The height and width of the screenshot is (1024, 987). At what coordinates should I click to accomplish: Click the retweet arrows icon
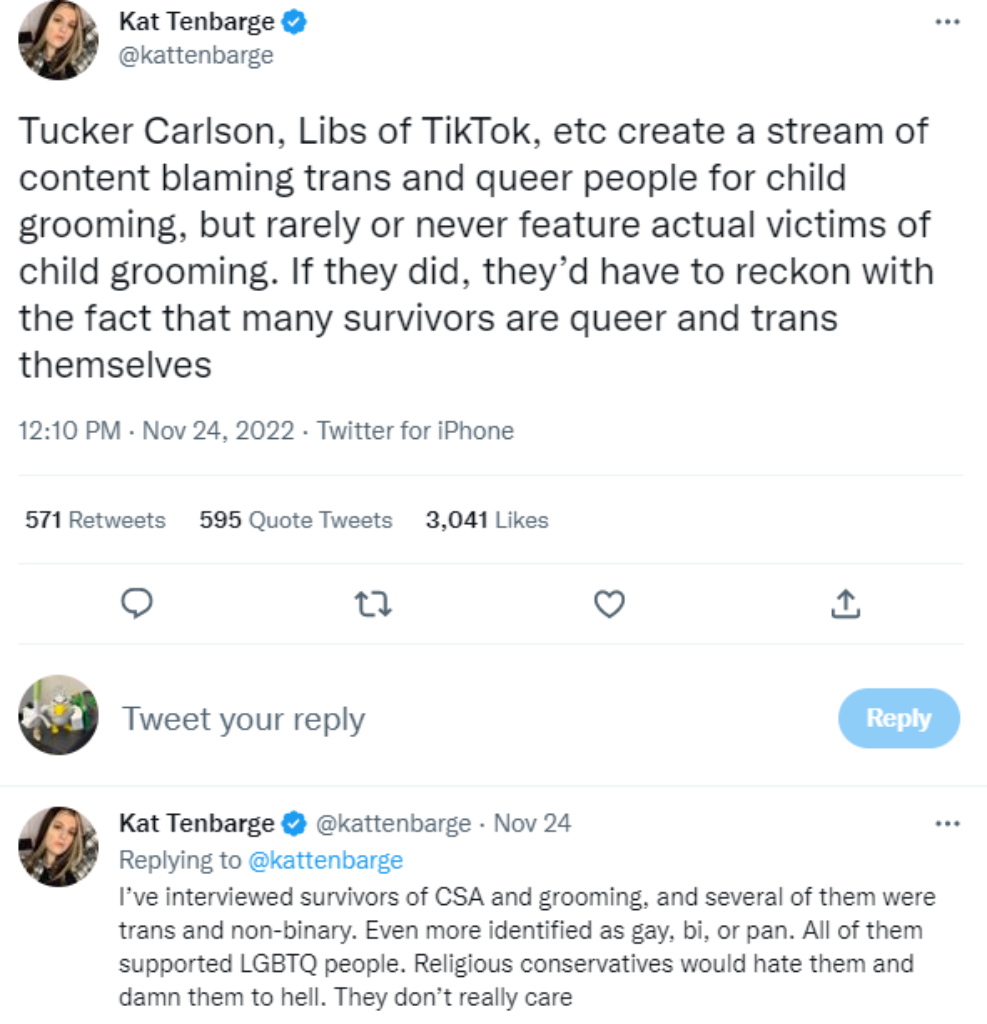374,603
